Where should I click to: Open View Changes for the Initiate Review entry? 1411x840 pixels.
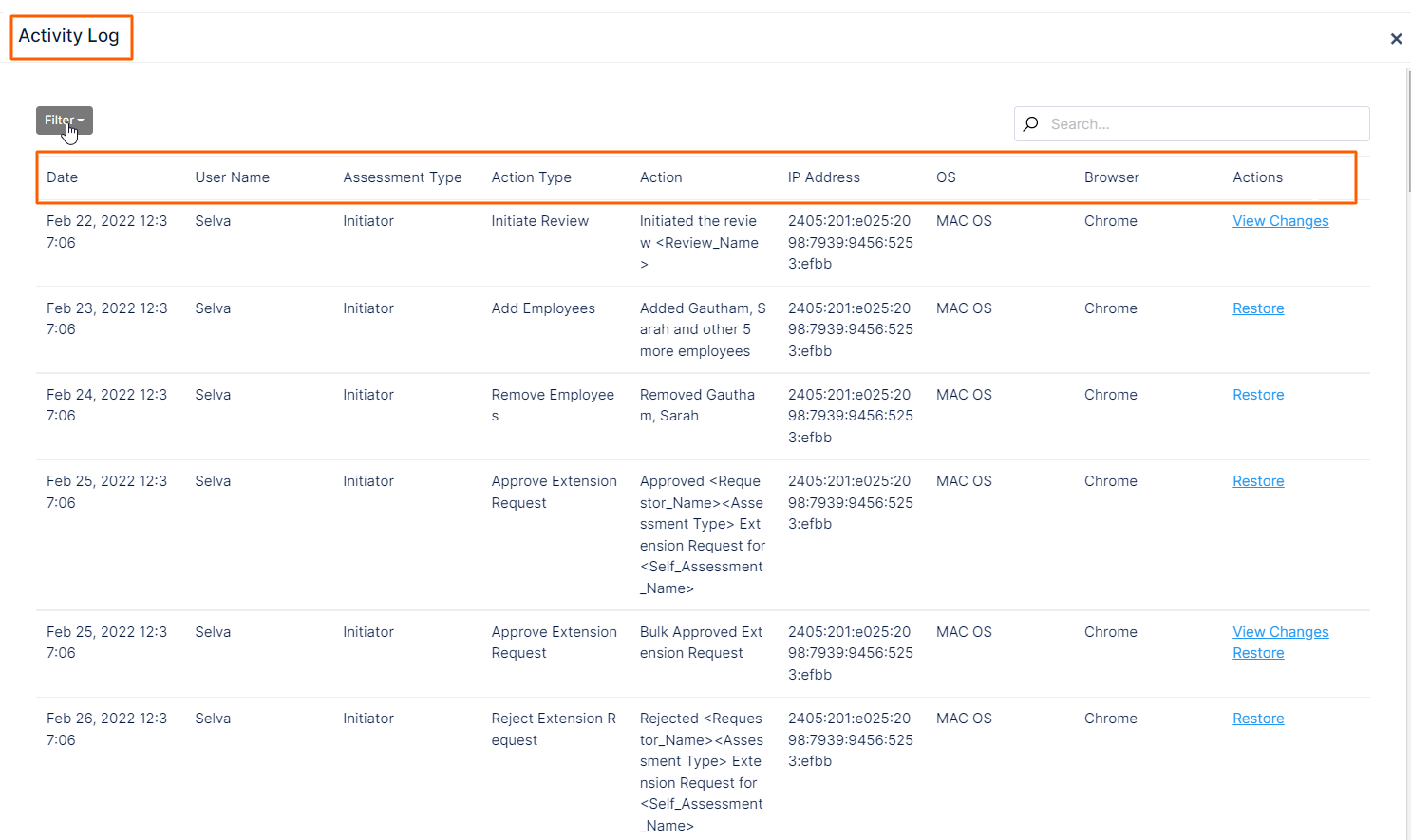coord(1281,220)
